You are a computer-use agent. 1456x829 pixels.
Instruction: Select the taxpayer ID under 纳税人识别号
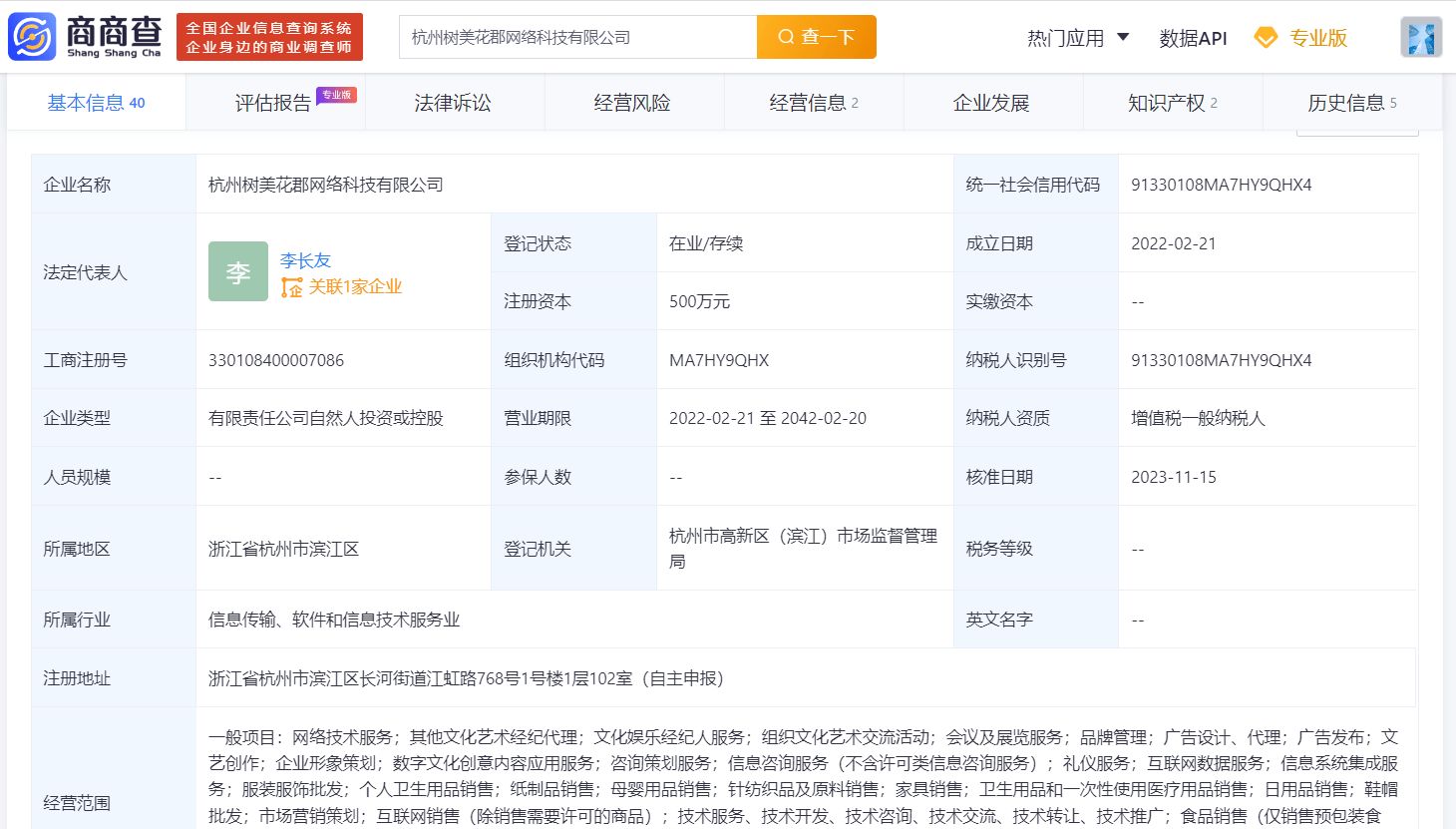[1221, 360]
